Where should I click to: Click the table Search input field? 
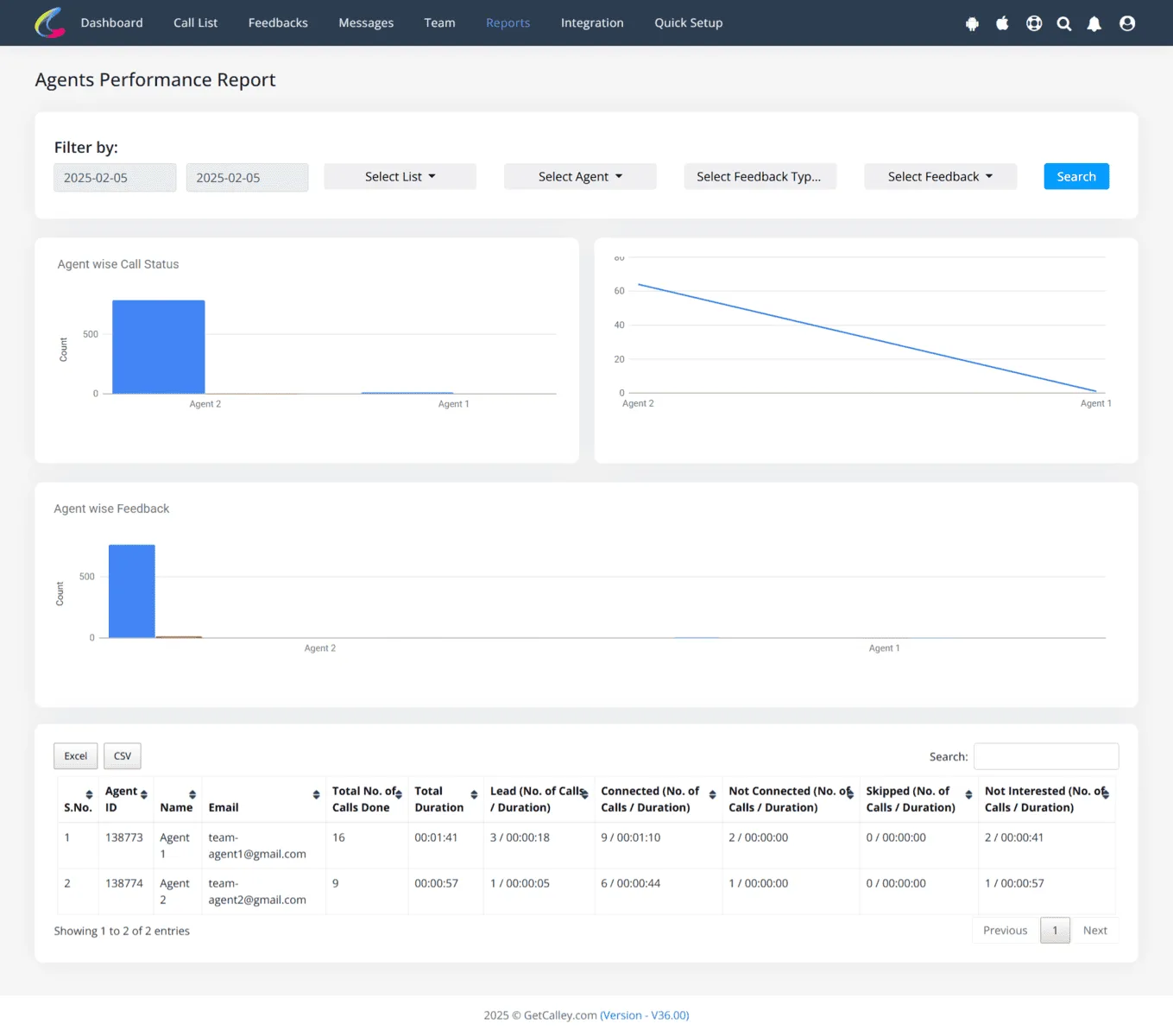1046,756
